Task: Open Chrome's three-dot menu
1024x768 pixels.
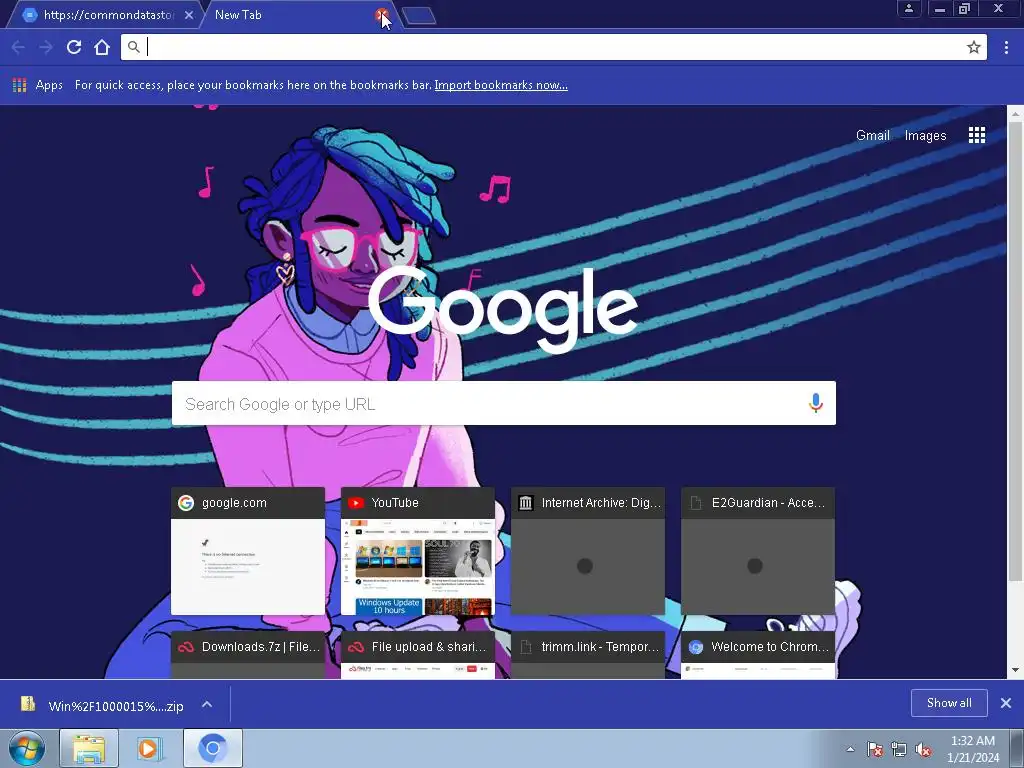Action: click(1006, 47)
